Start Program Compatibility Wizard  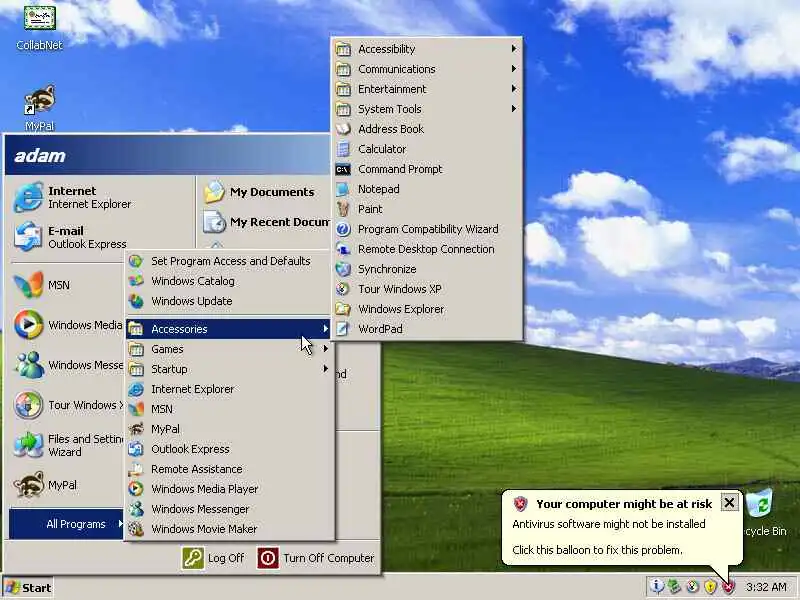tap(428, 229)
